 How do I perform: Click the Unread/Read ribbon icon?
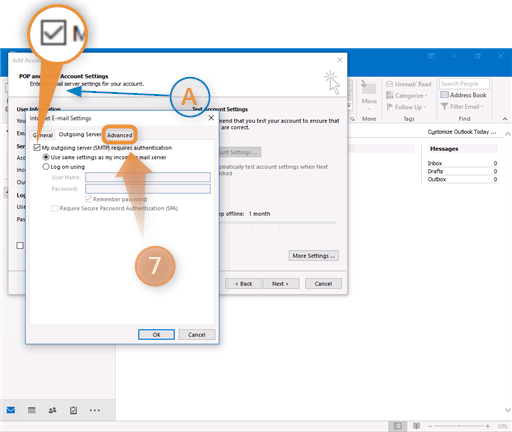point(389,84)
